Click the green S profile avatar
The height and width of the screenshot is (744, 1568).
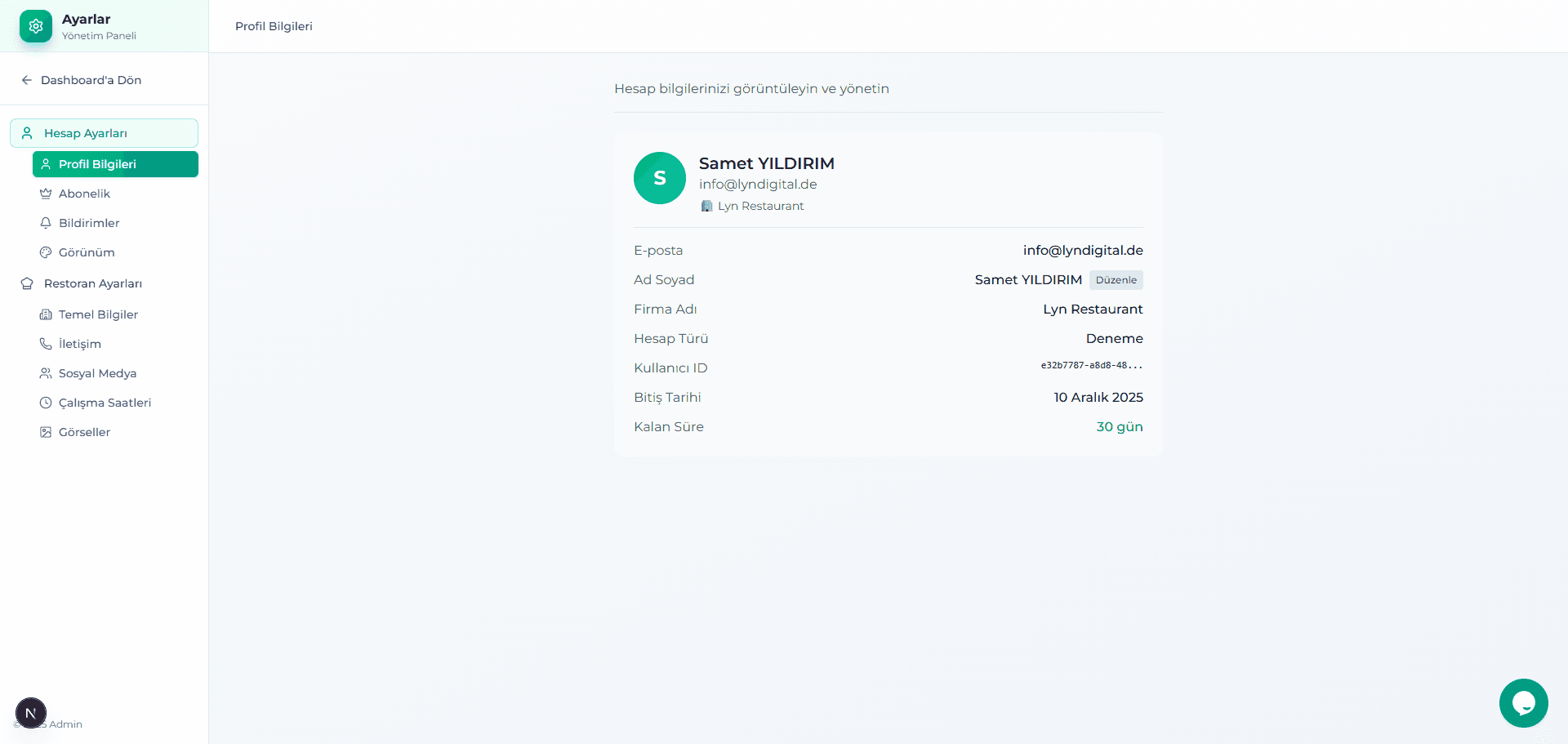click(659, 178)
